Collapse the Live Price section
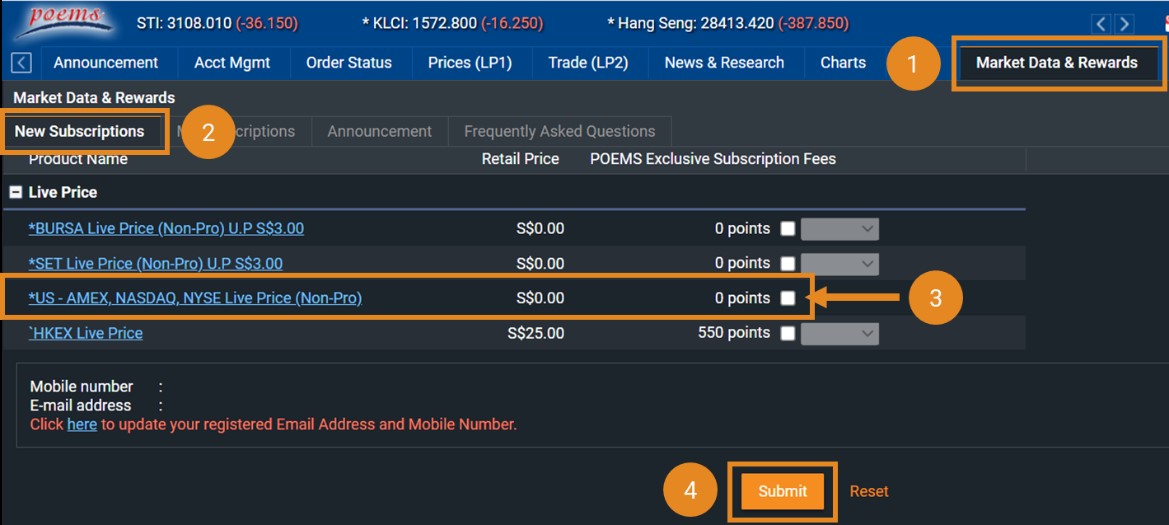The width and height of the screenshot is (1169, 525). [16, 192]
